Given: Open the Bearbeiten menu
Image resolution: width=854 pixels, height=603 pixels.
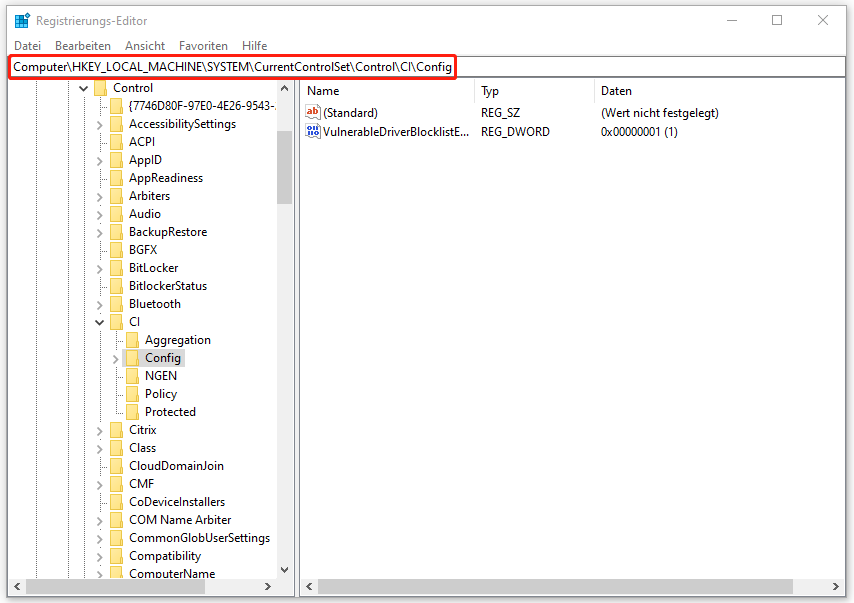Looking at the screenshot, I should pyautogui.click(x=83, y=46).
